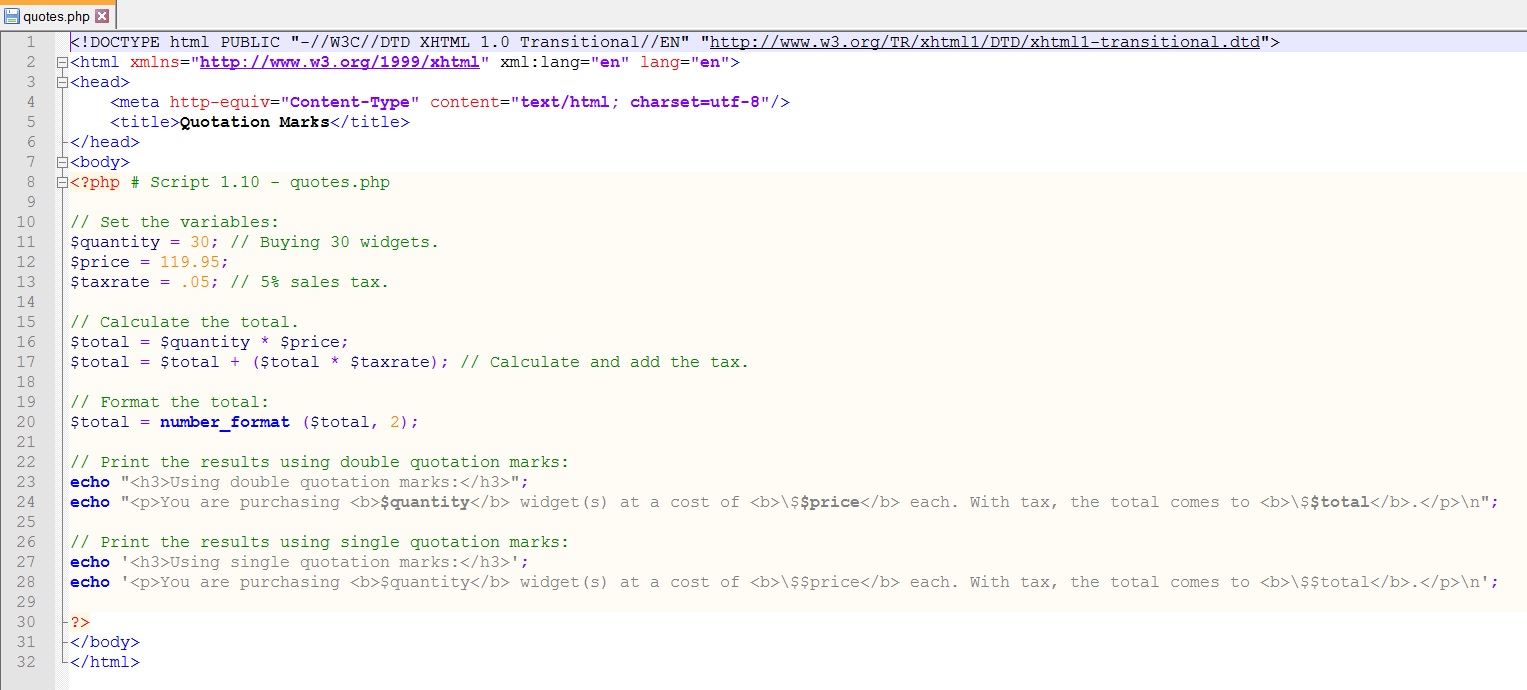Click the "// Calculate the total." comment
This screenshot has width=1527, height=690.
point(185,322)
